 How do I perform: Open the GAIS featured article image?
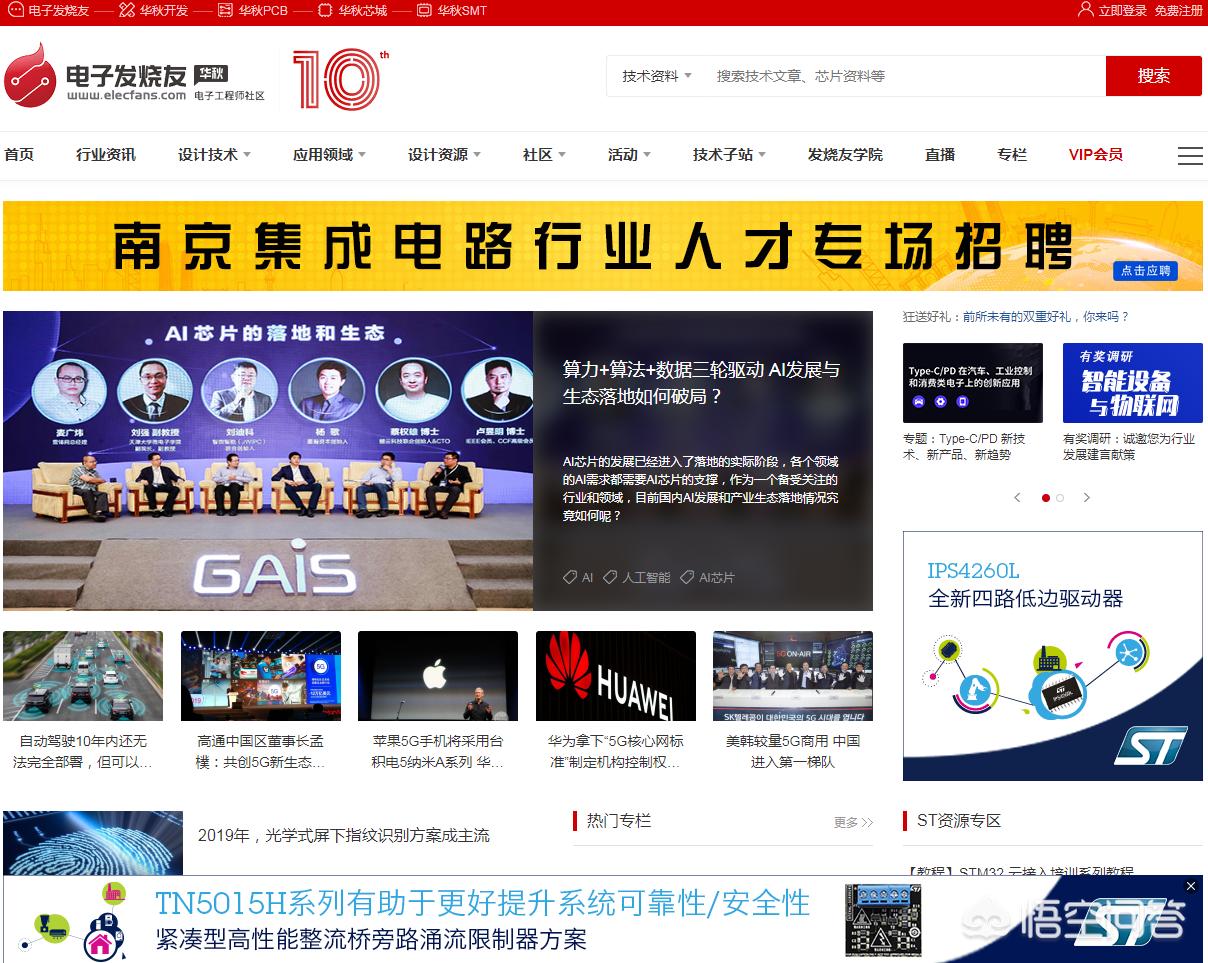[x=268, y=460]
